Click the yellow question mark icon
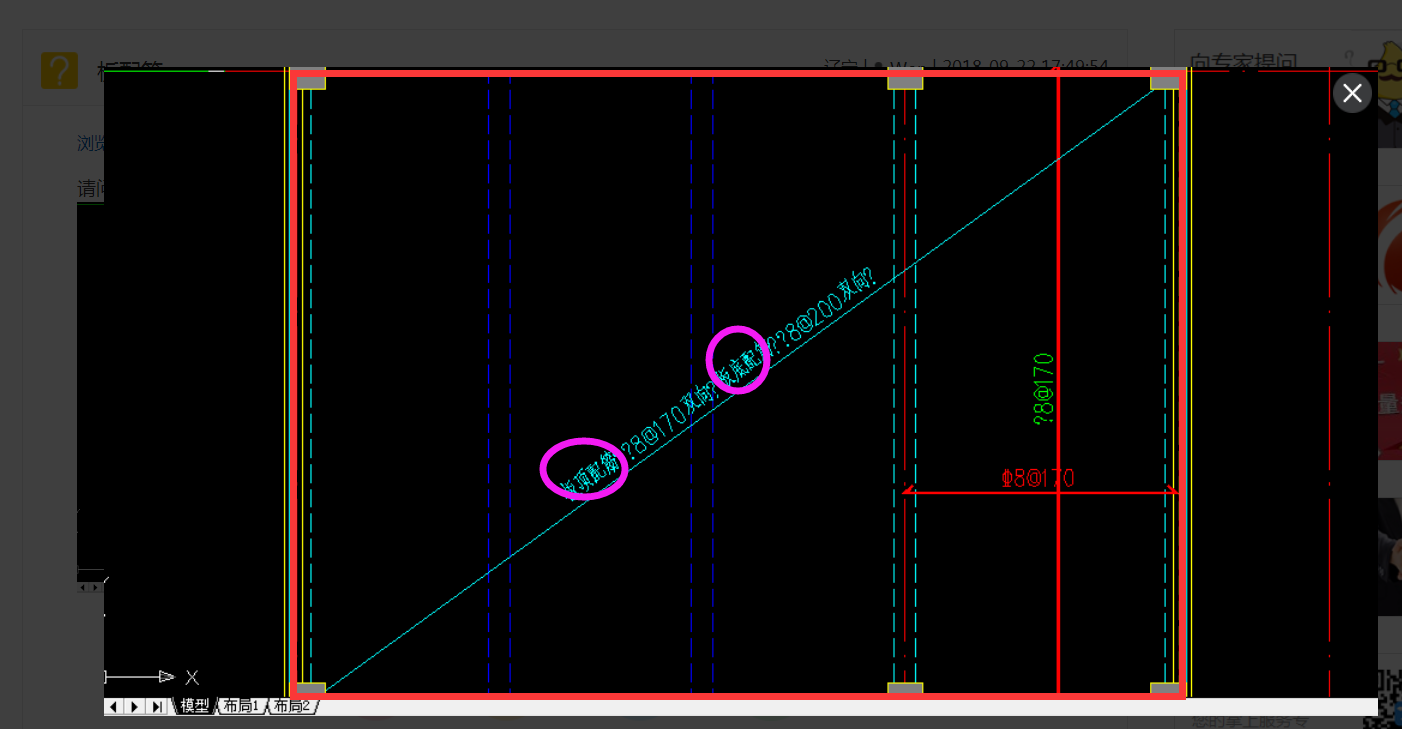Screen dimensions: 1402x729 [x=59, y=70]
